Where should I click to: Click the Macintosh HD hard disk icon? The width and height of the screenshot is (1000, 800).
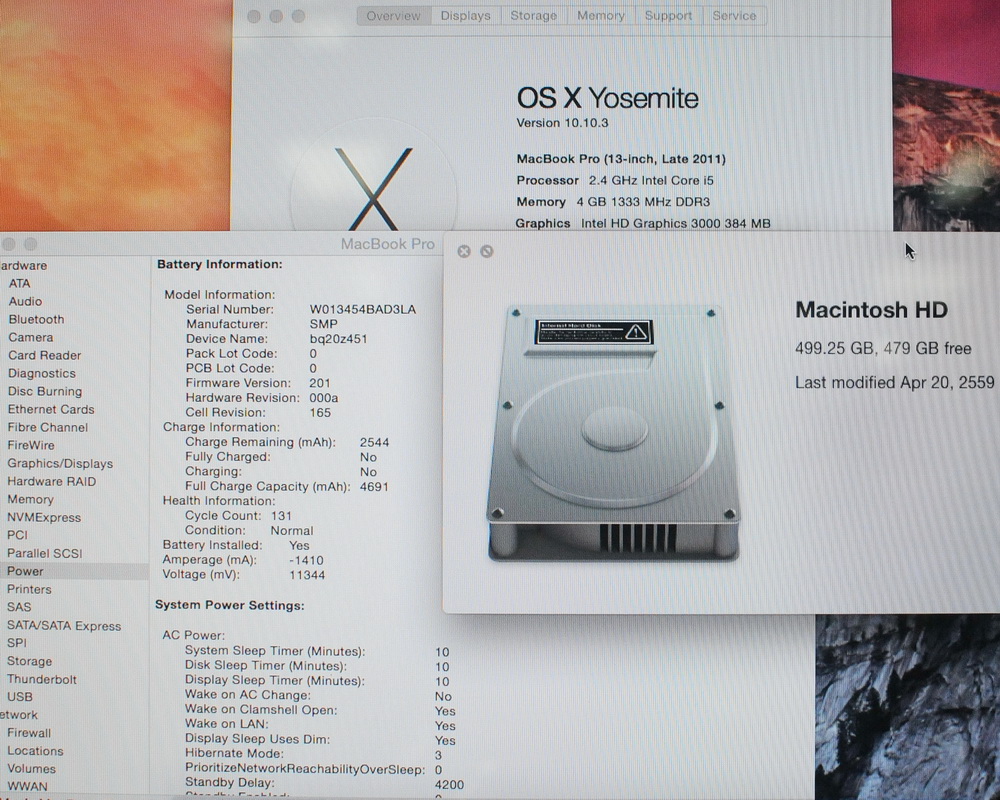coord(614,434)
